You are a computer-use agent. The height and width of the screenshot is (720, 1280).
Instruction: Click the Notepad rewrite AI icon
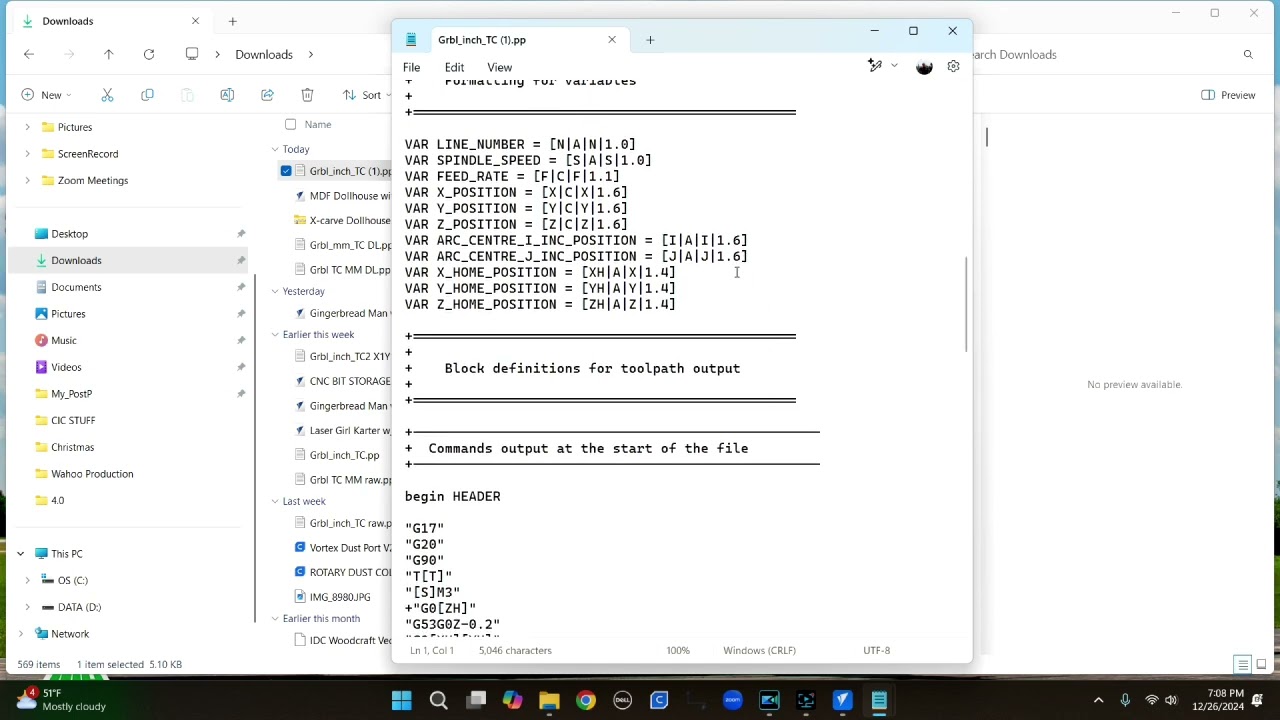(875, 66)
